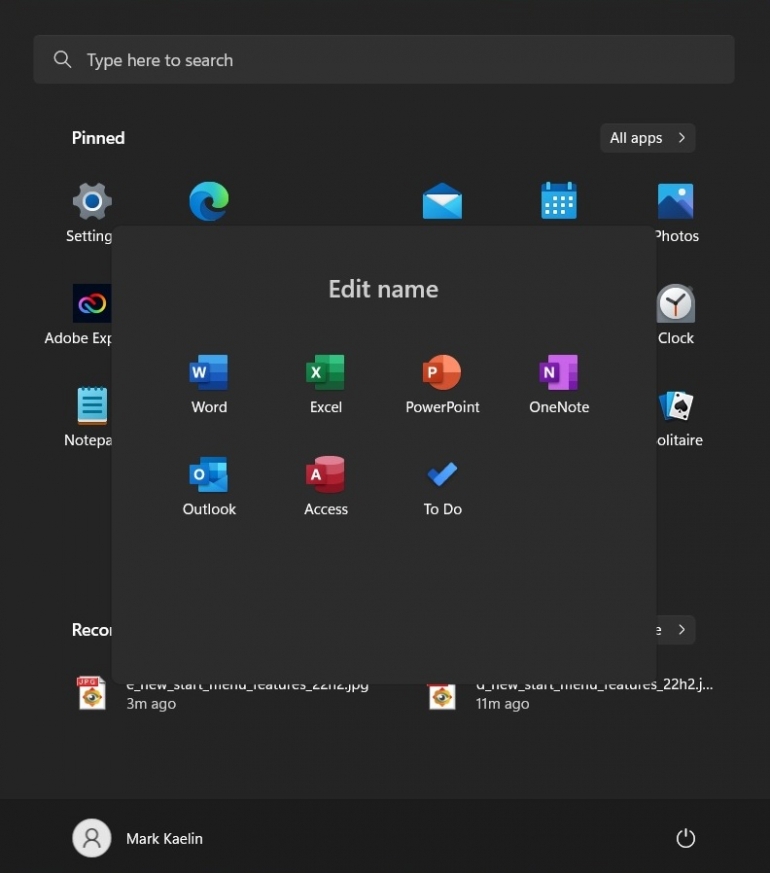Open the PowerPoint app icon
Viewport: 770px width, 873px height.
pos(442,384)
